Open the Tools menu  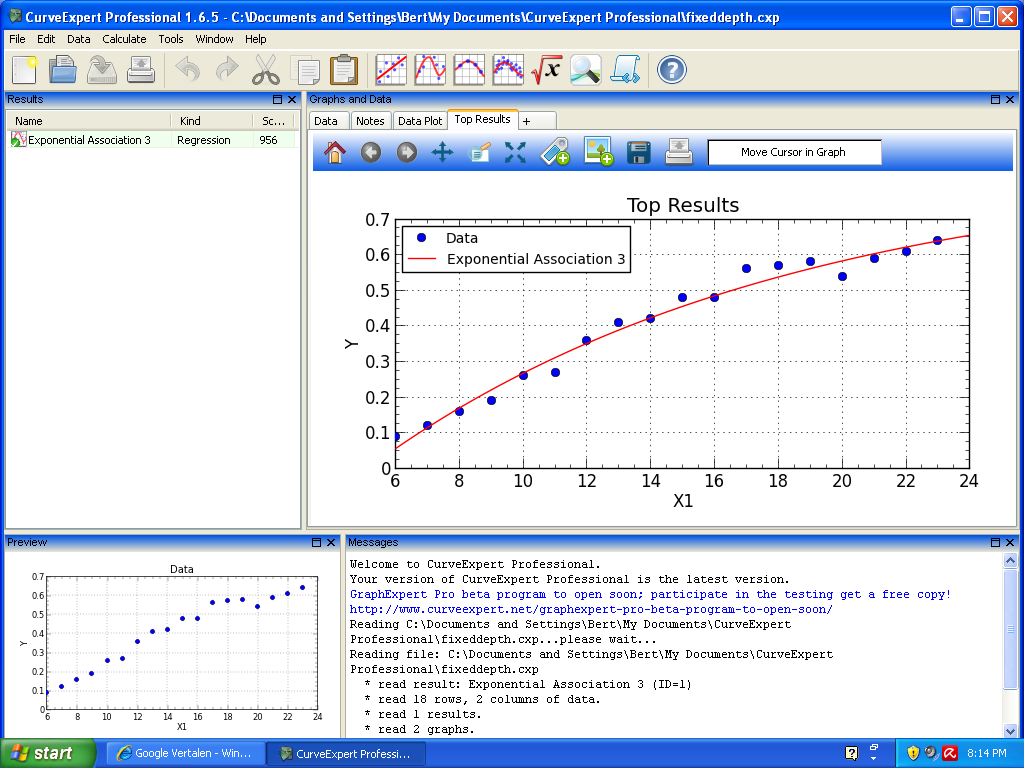(171, 39)
